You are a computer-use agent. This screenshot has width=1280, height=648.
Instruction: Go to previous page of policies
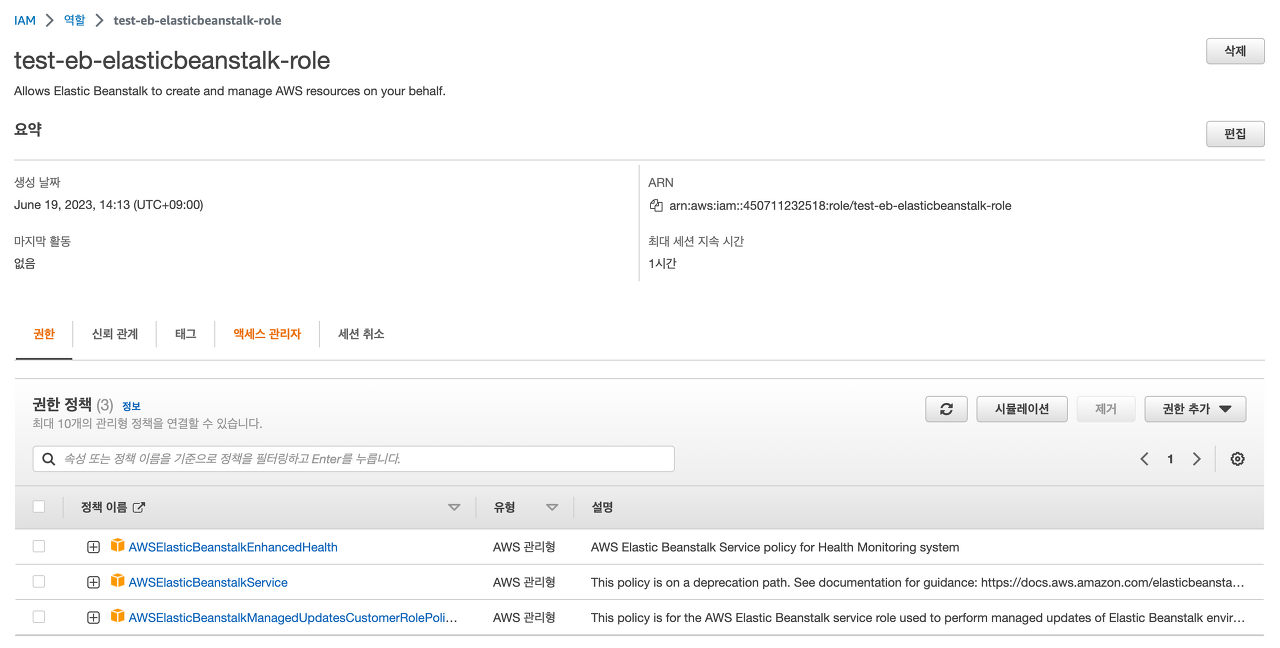click(1145, 459)
